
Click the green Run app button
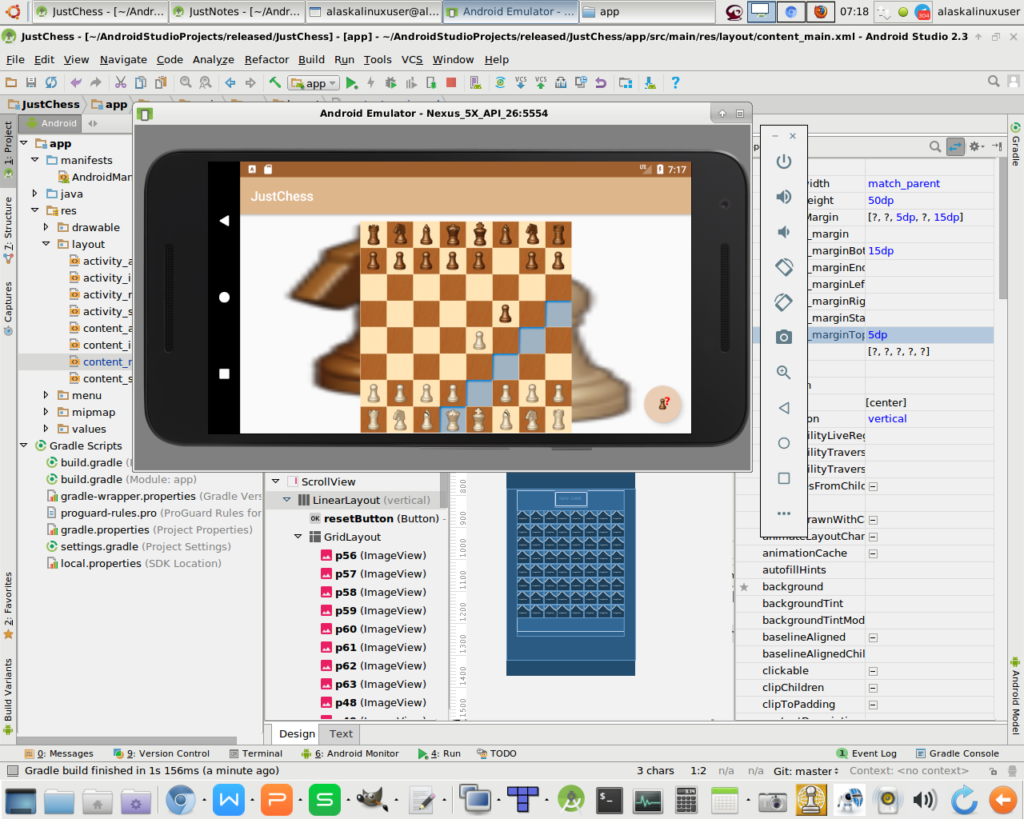pos(351,83)
